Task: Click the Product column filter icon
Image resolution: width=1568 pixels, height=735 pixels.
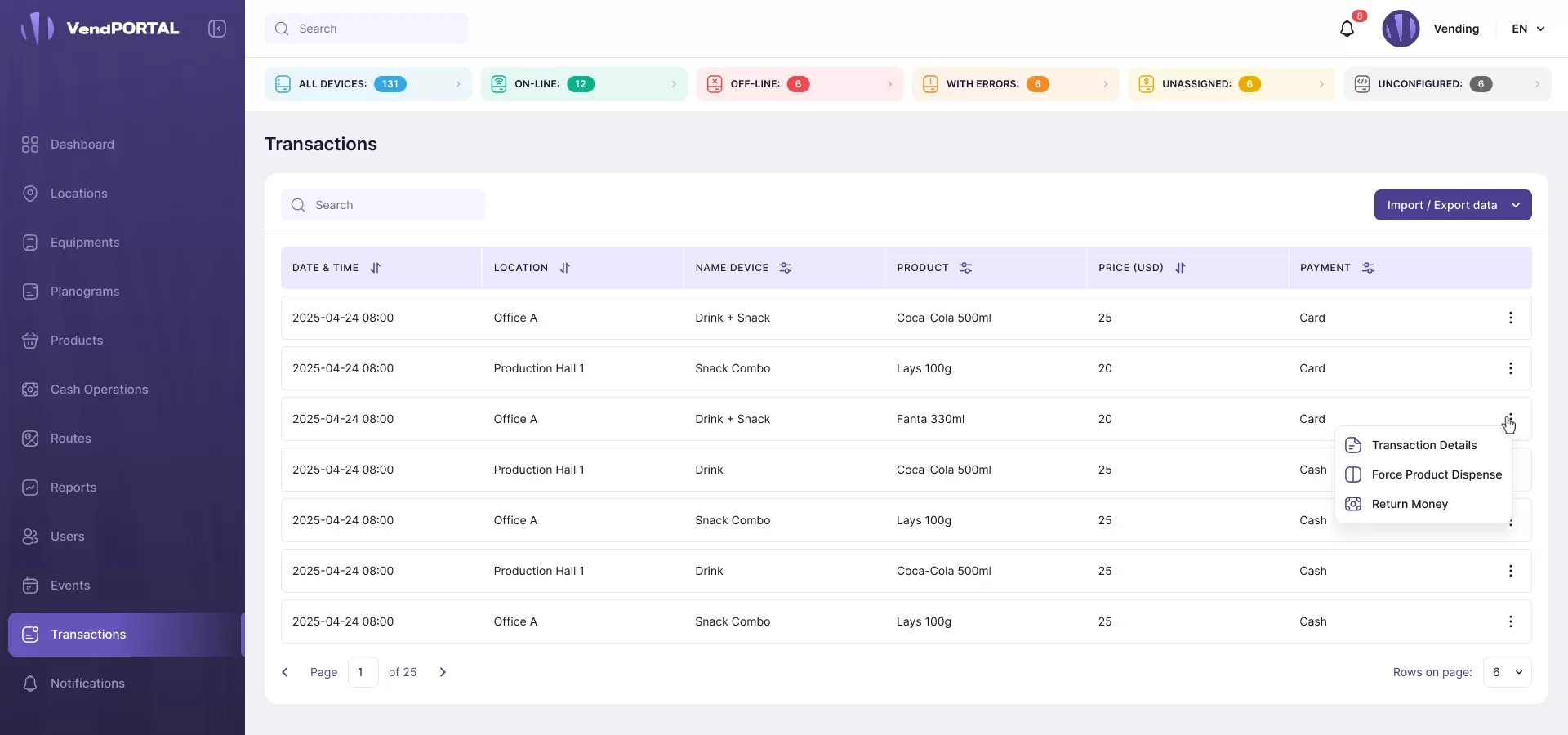Action: click(965, 268)
